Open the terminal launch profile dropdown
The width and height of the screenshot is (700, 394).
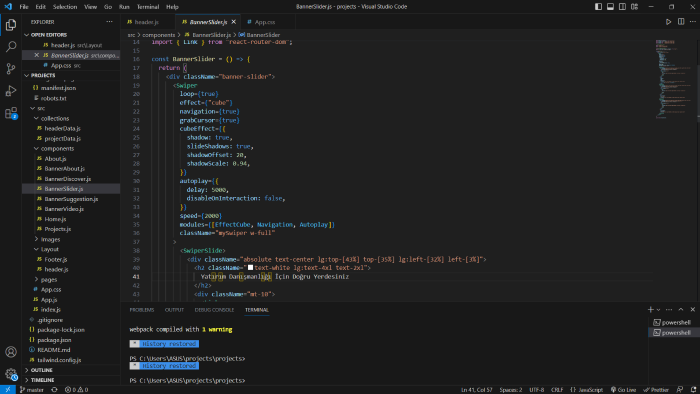point(658,310)
